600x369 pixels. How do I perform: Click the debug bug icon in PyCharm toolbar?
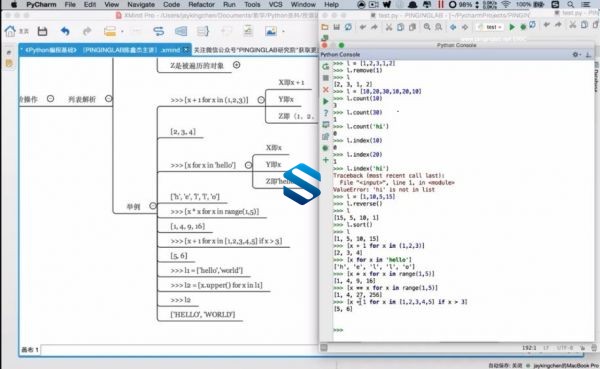(523, 27)
